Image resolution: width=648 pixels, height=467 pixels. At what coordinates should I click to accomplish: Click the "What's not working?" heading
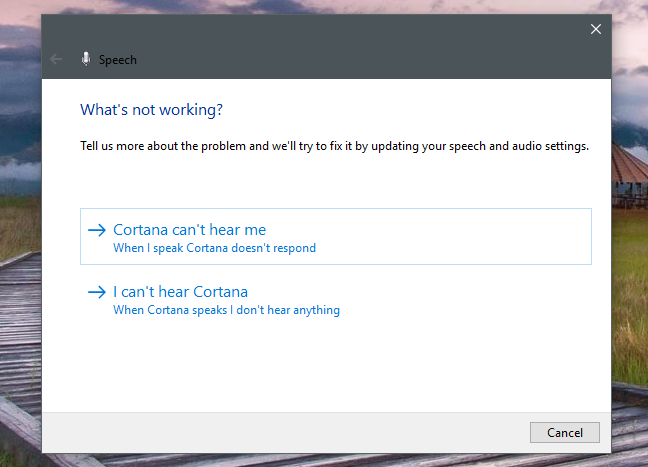coord(151,110)
